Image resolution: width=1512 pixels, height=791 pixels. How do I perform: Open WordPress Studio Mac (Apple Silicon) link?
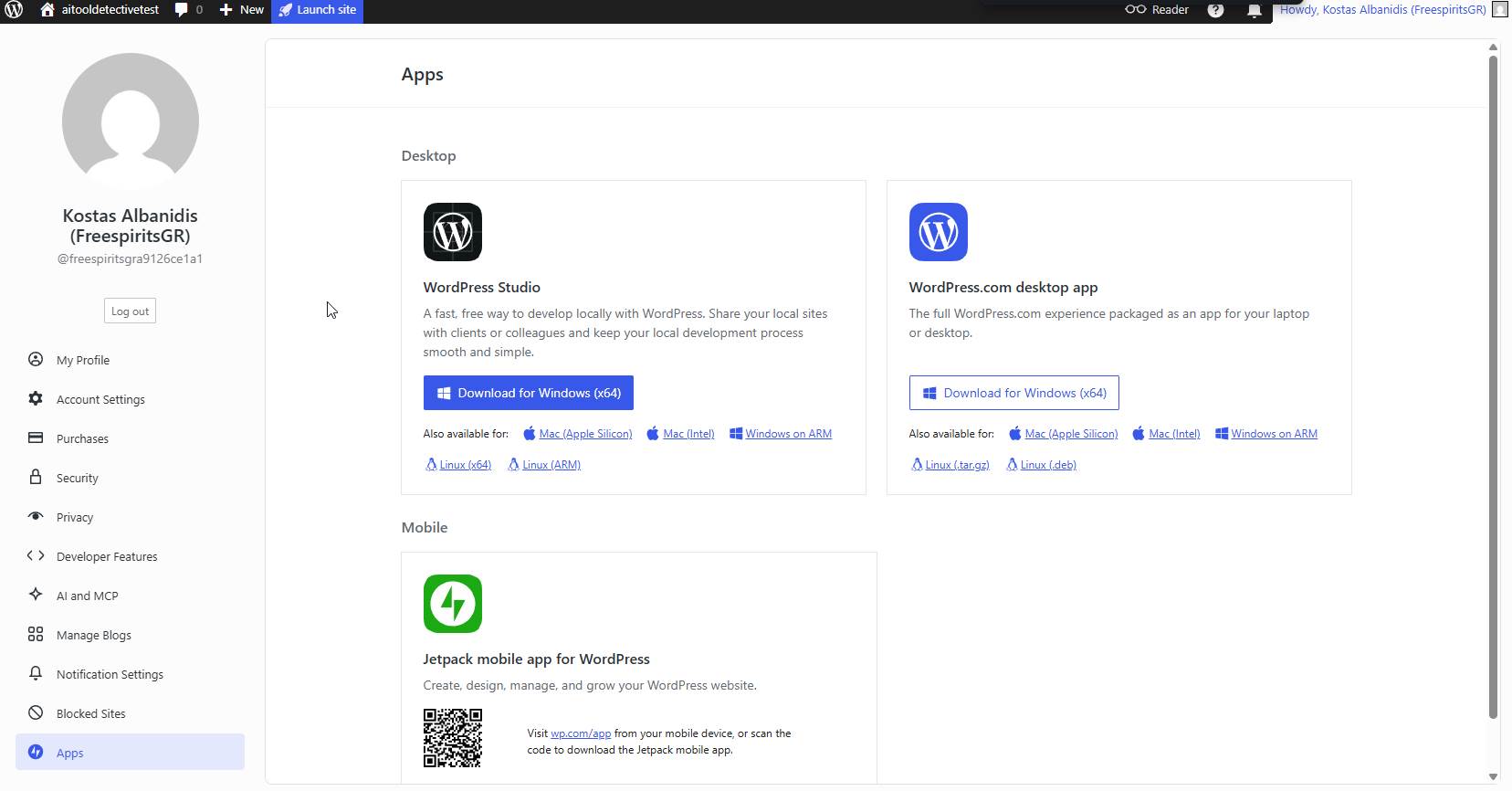coord(585,434)
